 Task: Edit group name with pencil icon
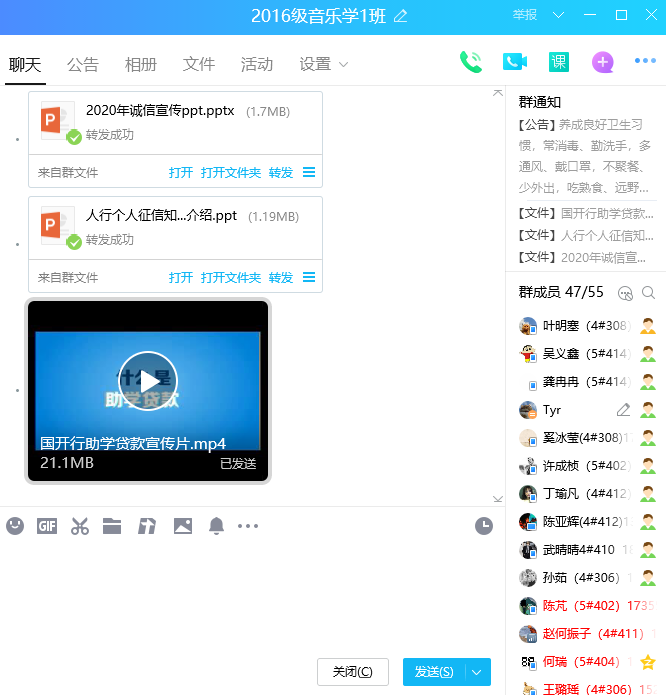click(401, 15)
